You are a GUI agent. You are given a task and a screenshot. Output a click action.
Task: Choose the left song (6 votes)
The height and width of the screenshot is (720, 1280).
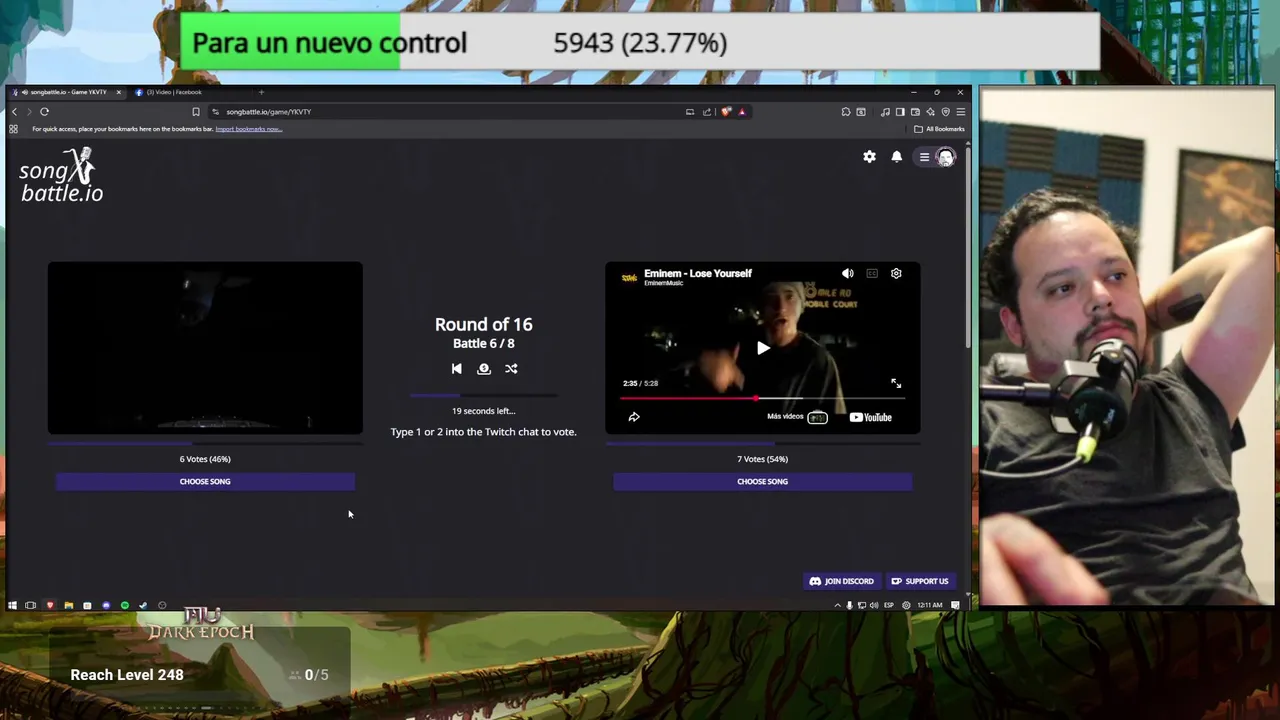pos(205,481)
